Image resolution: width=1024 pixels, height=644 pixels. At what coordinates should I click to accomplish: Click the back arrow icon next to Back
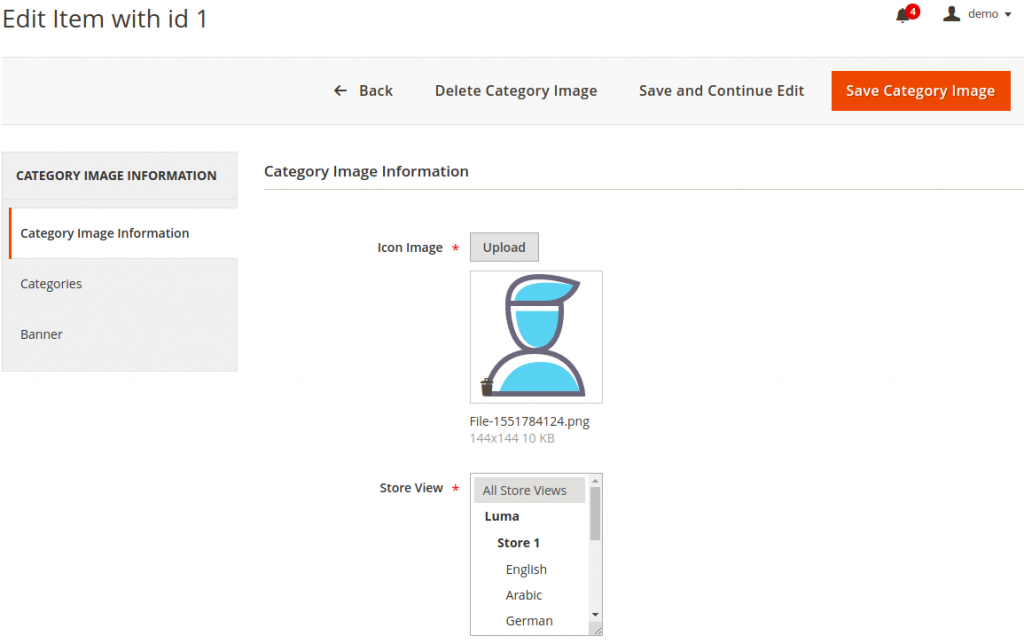click(x=339, y=90)
